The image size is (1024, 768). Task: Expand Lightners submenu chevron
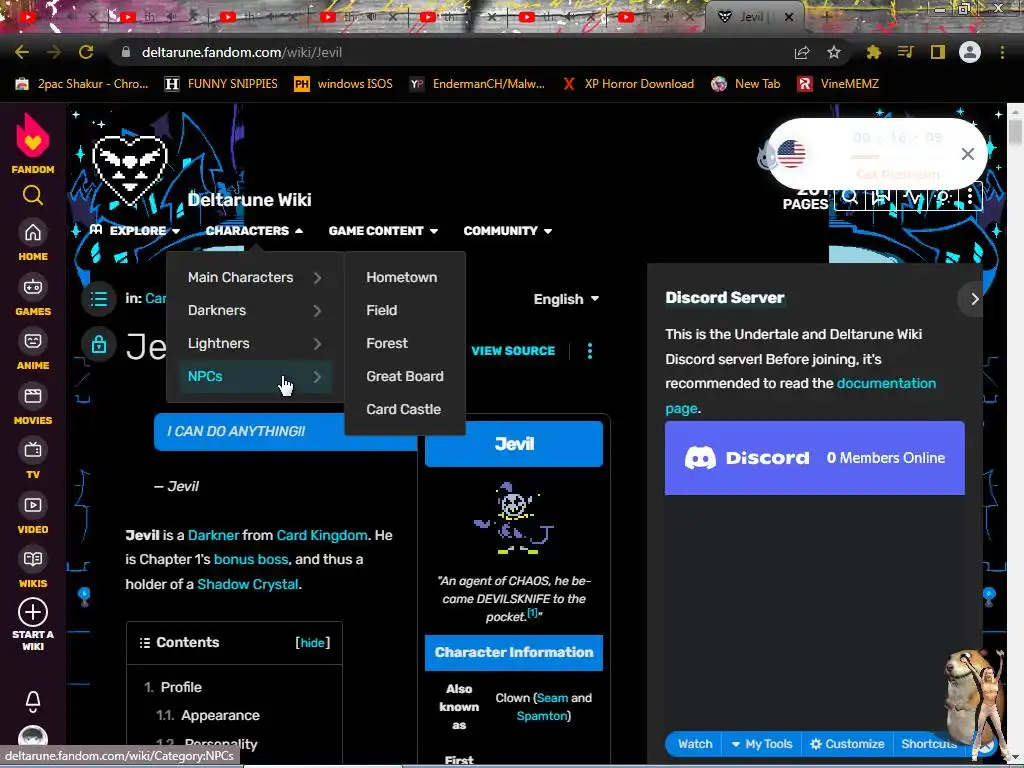pos(317,344)
